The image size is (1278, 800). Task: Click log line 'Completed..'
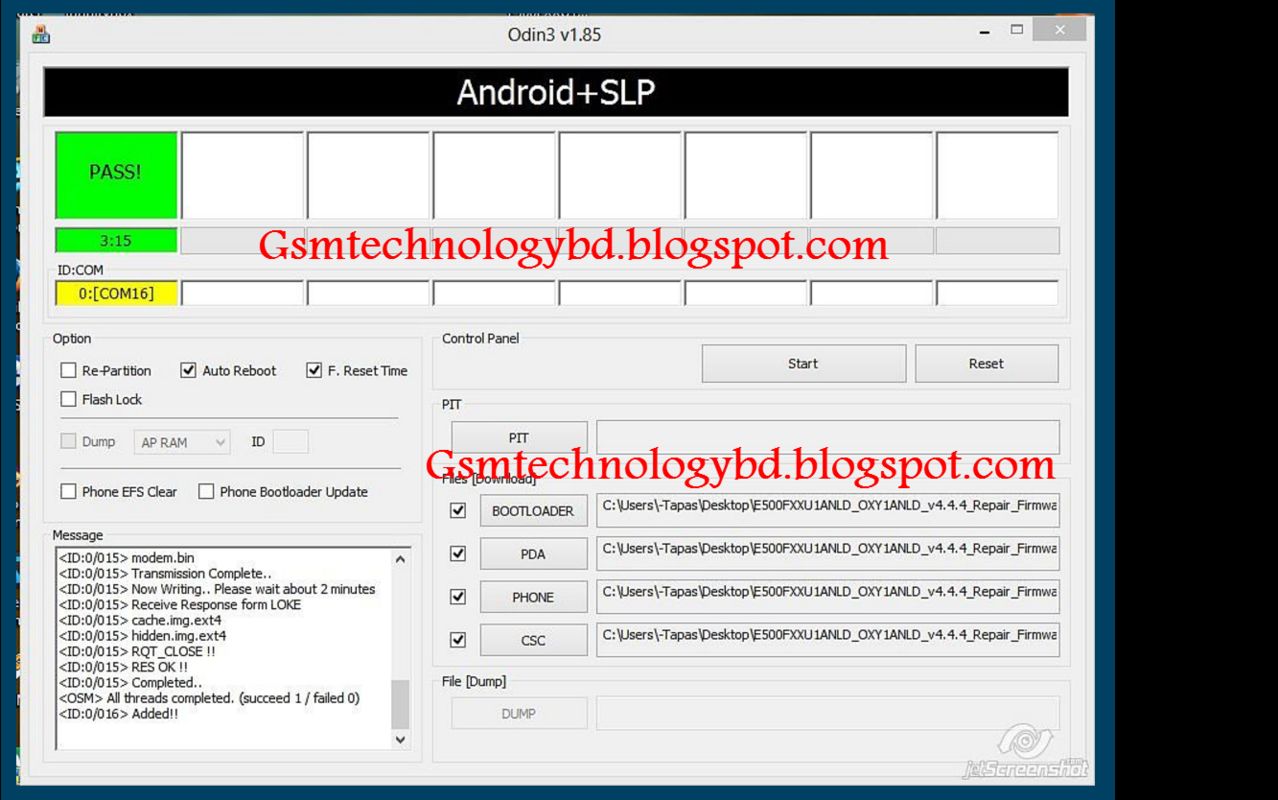point(130,683)
